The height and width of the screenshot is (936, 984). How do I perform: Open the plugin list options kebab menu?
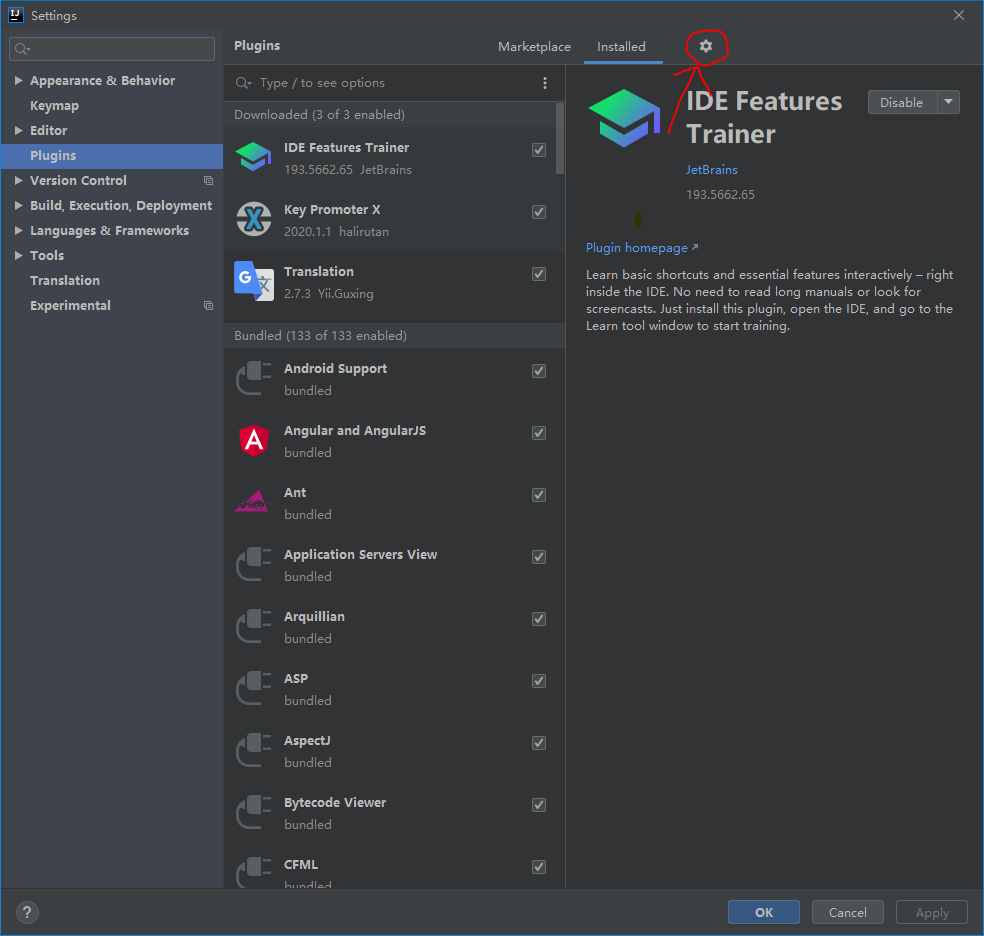(545, 83)
